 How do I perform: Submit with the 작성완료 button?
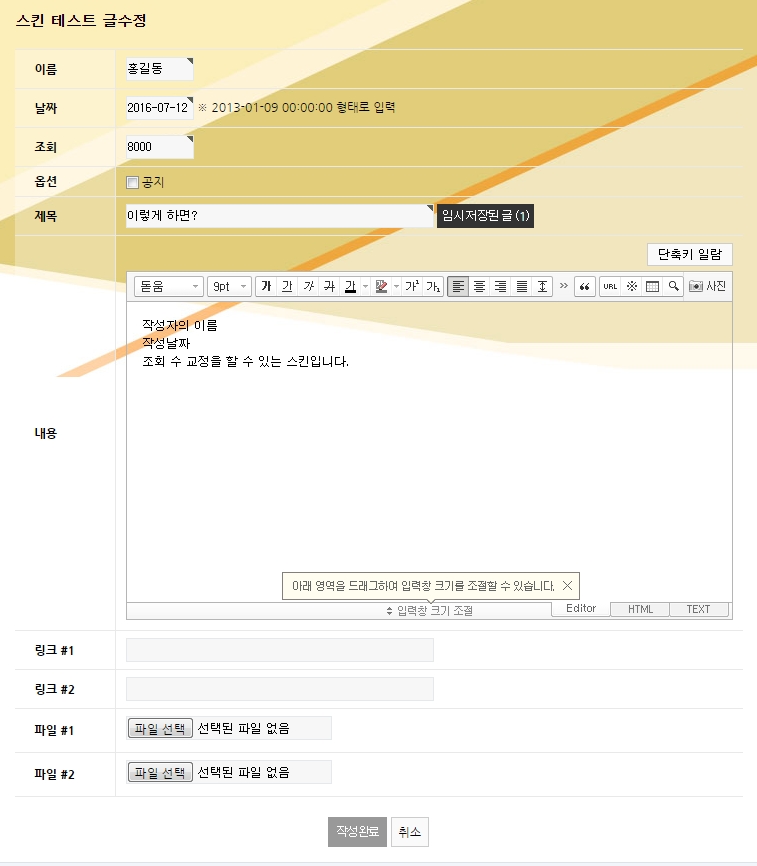coord(357,832)
